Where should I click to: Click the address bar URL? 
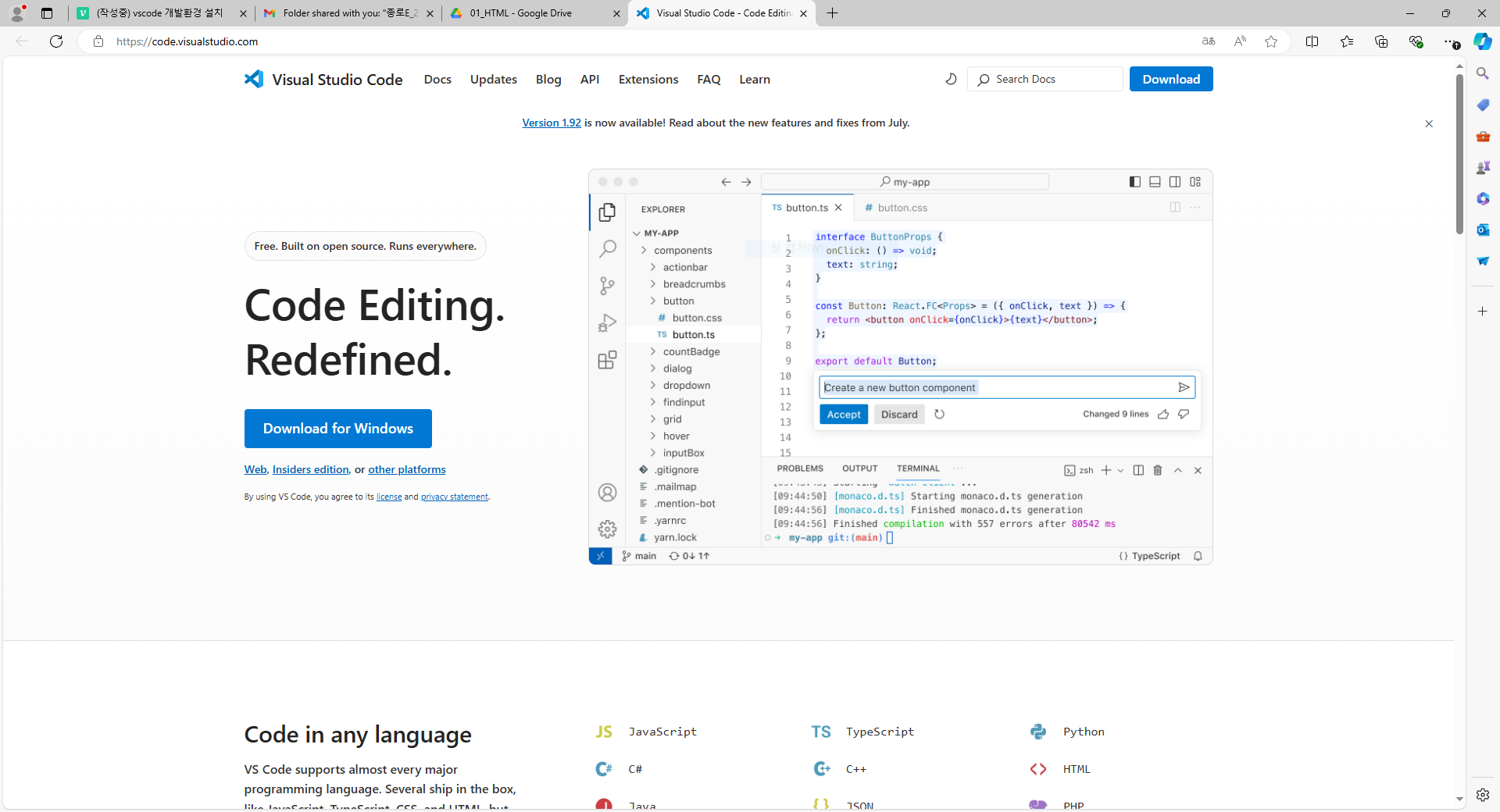tap(187, 41)
